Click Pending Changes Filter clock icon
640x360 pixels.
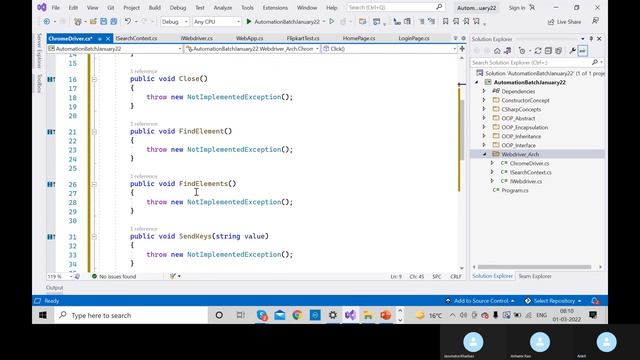click(522, 51)
